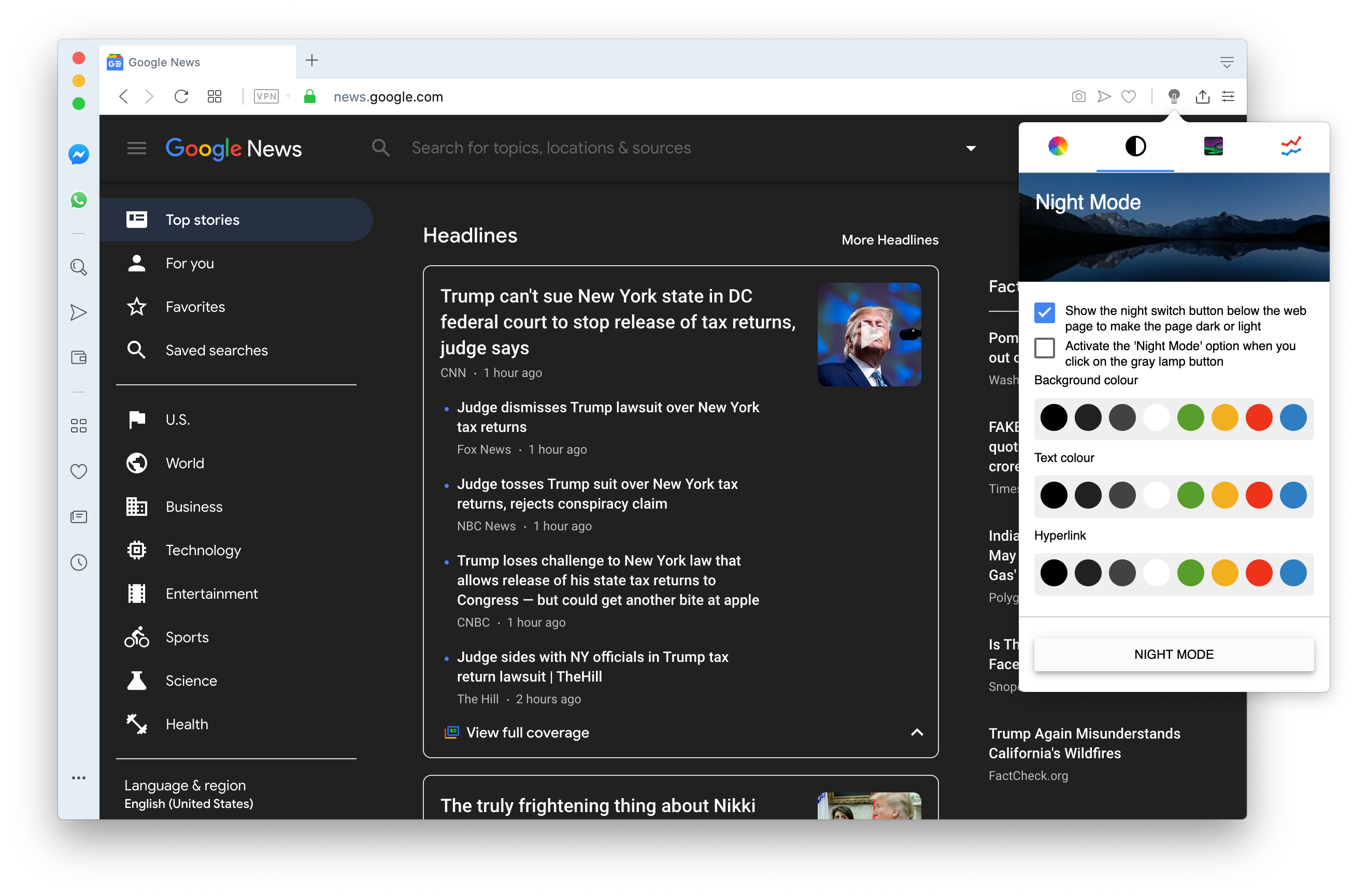Open the sidebar search icon

click(x=79, y=267)
